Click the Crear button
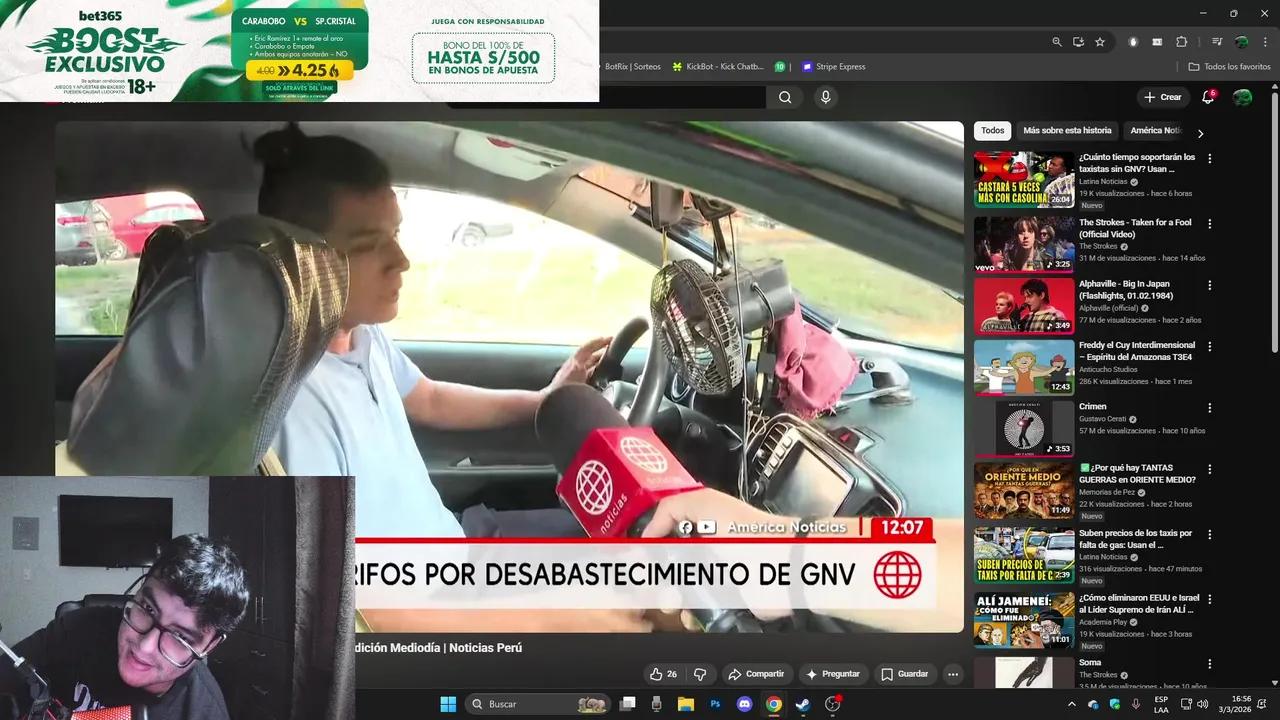The height and width of the screenshot is (720, 1280). click(1163, 97)
